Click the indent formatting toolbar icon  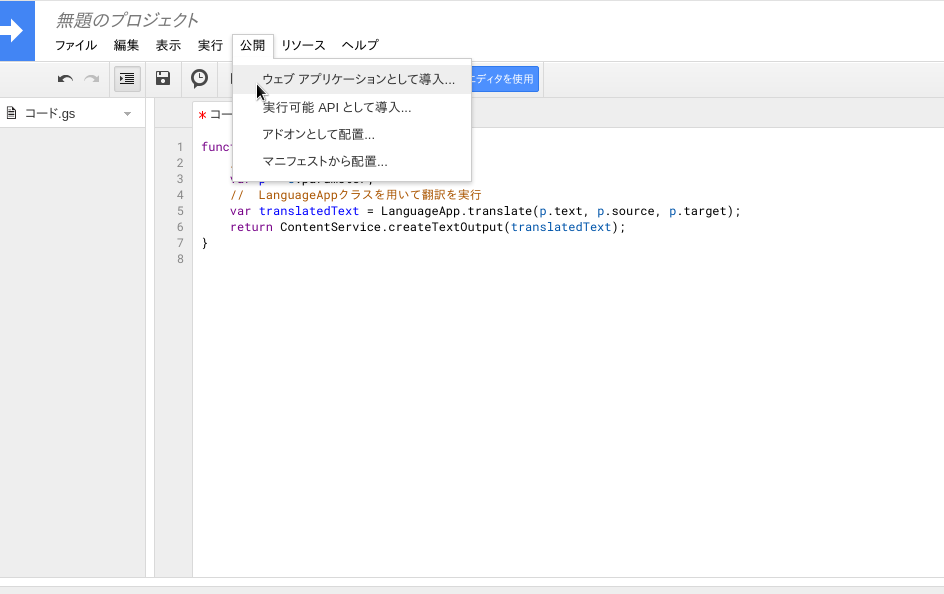(127, 78)
